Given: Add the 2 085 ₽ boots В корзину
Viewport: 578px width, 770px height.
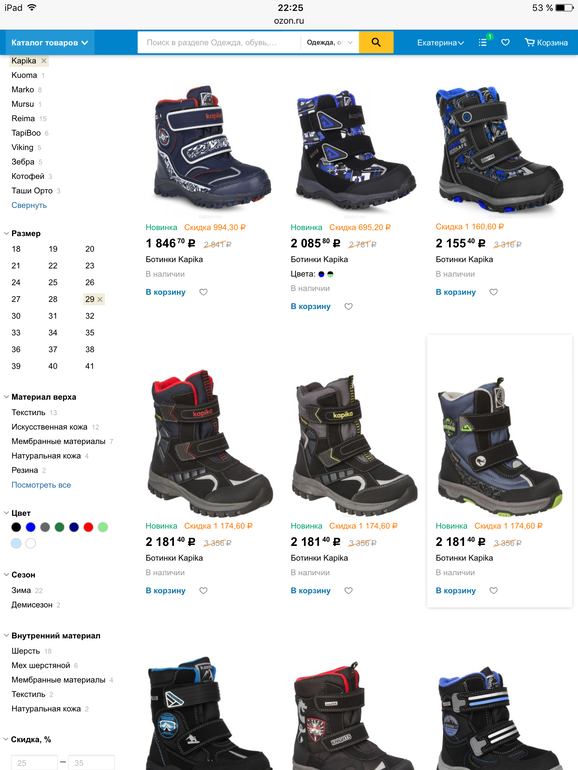Looking at the screenshot, I should (x=310, y=306).
